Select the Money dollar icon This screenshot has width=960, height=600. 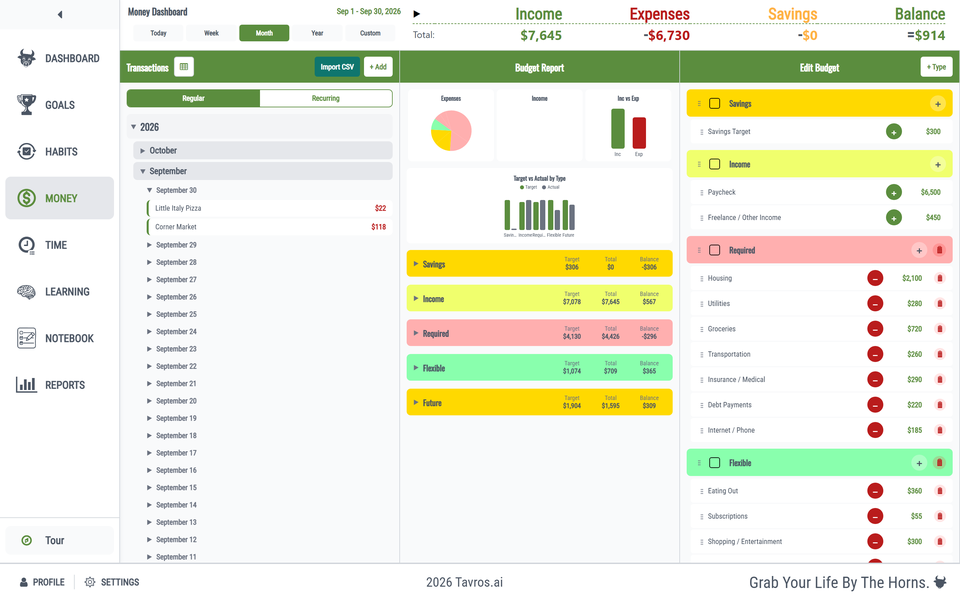tap(26, 198)
